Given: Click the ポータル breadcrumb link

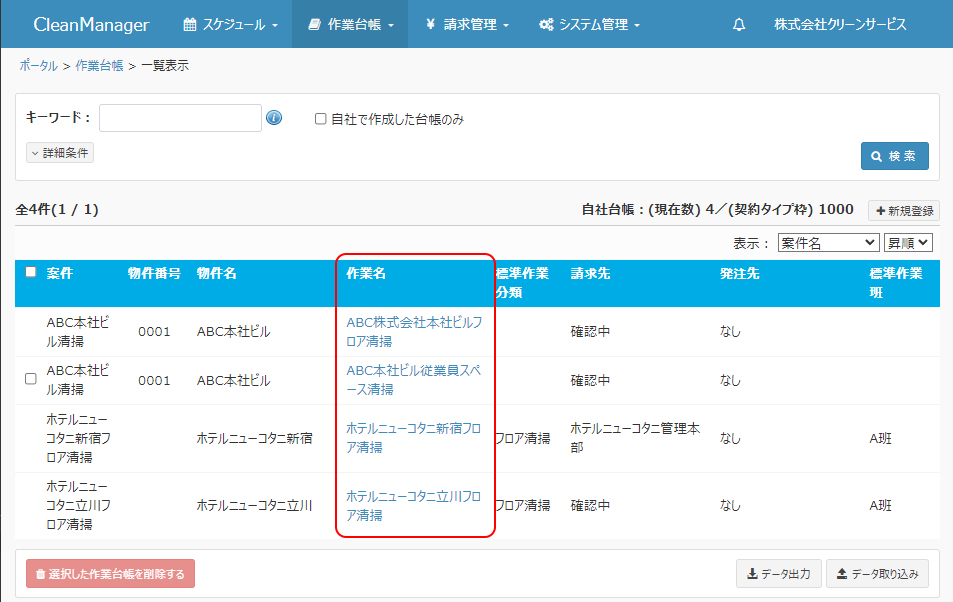Looking at the screenshot, I should click(38, 66).
